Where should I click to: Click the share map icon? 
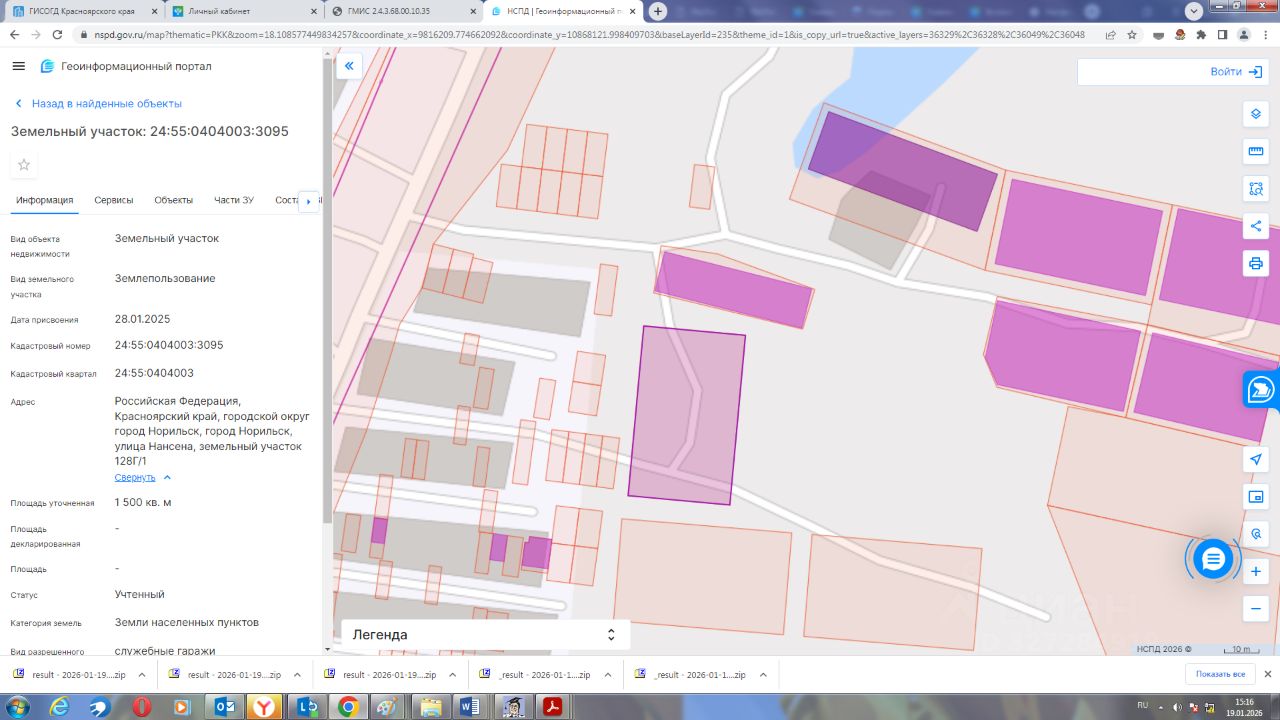pyautogui.click(x=1256, y=226)
